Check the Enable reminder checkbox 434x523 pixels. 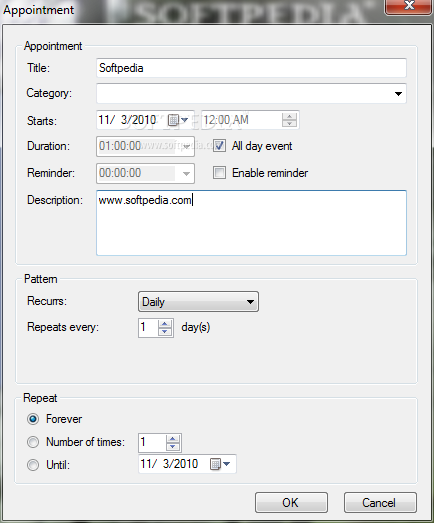coord(219,173)
